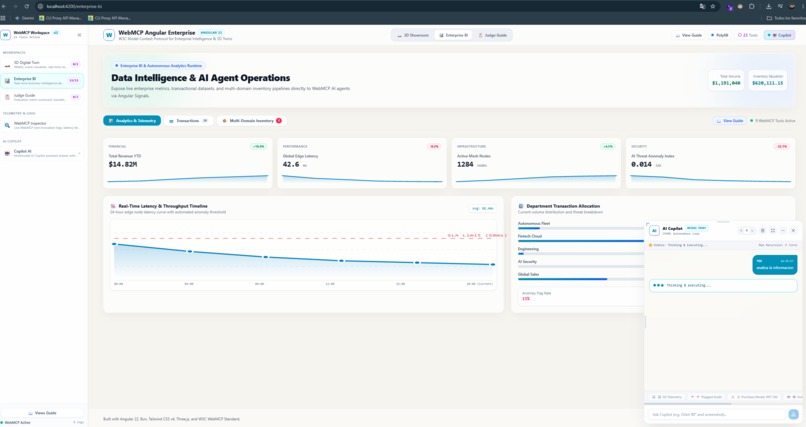Click the Purchase Model suggestion chip
This screenshot has height=427, width=806.
point(756,397)
